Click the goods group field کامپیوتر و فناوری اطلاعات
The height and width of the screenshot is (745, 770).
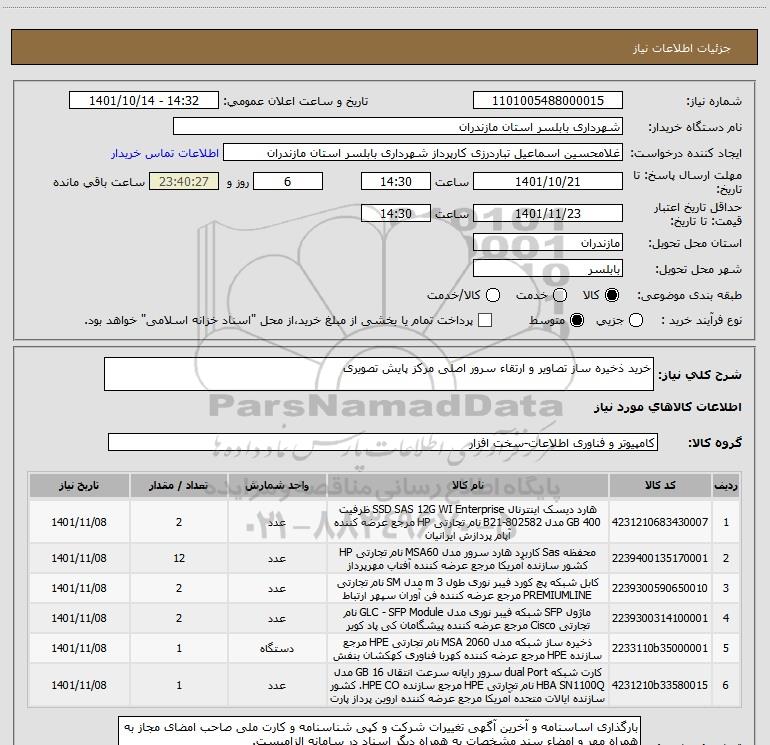383,442
